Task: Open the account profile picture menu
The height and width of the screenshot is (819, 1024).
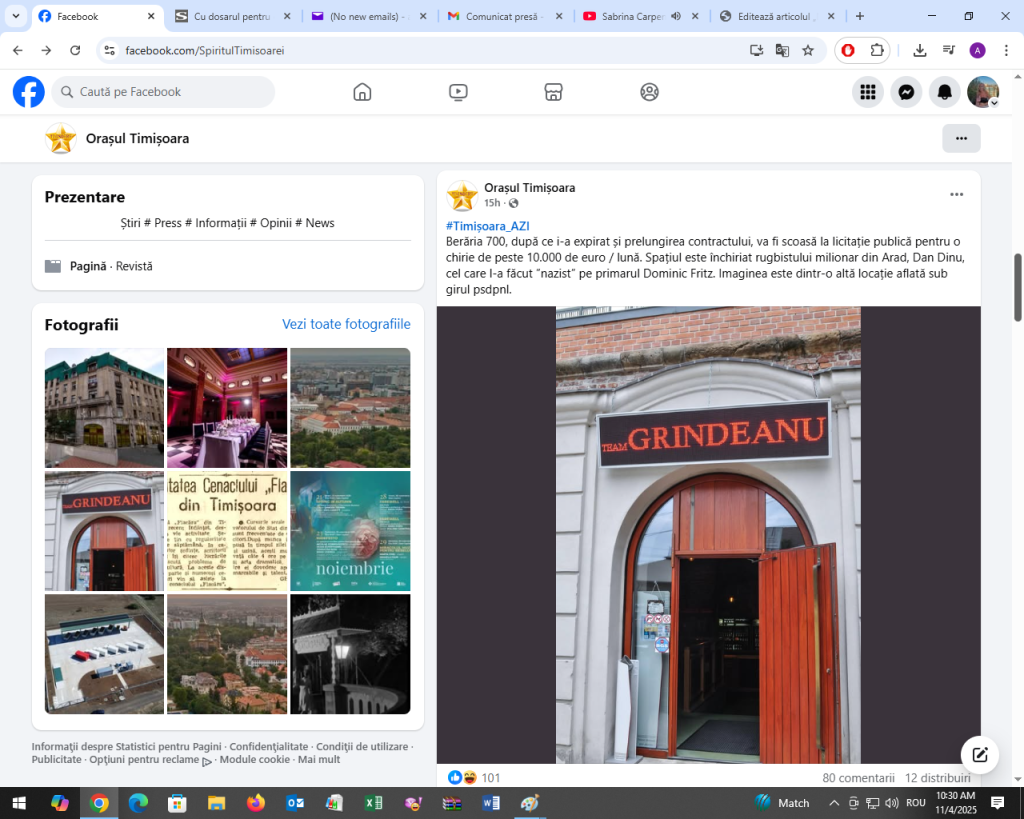Action: point(983,92)
